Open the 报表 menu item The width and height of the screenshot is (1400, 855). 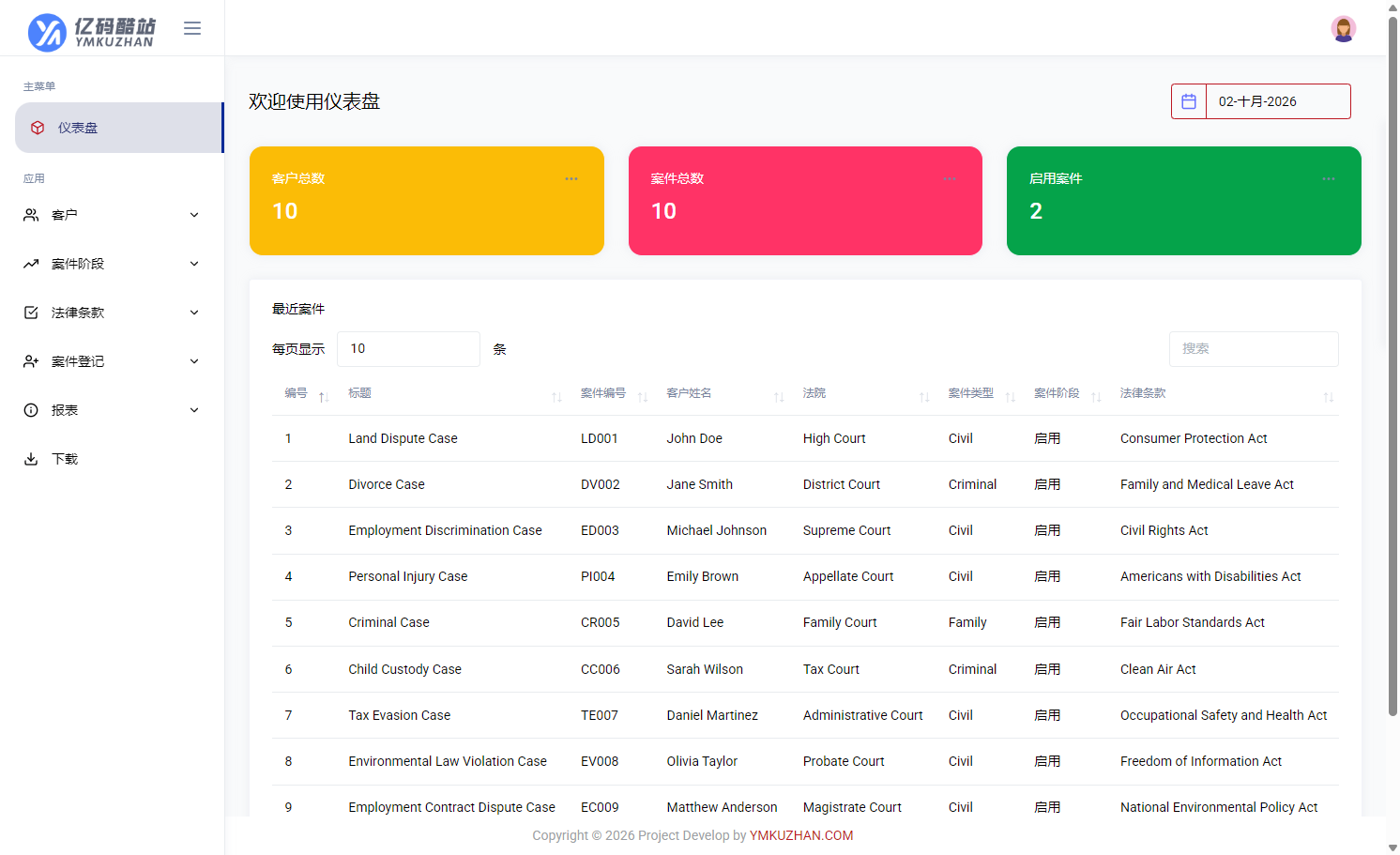[x=112, y=410]
